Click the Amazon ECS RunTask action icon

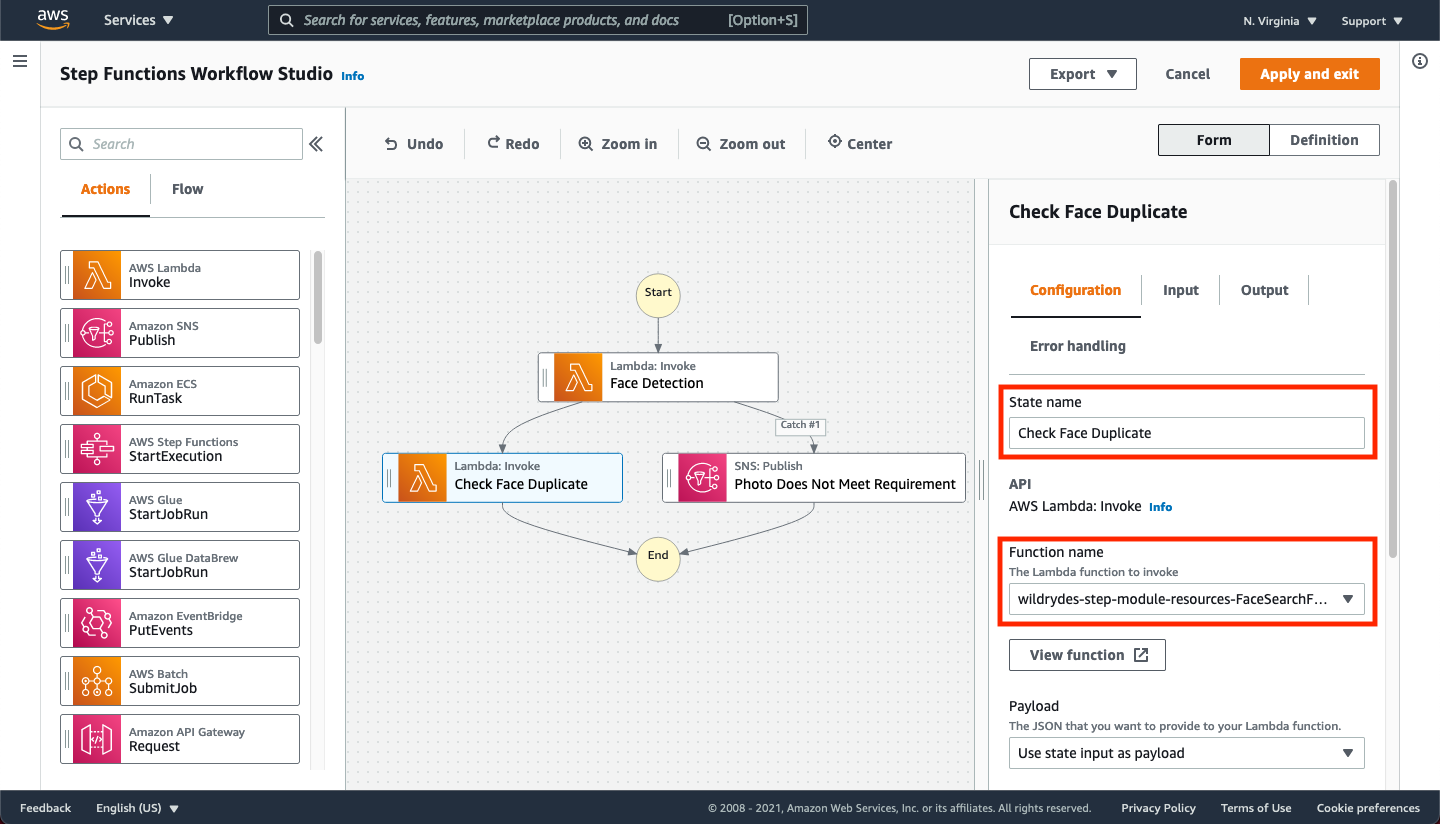click(97, 391)
